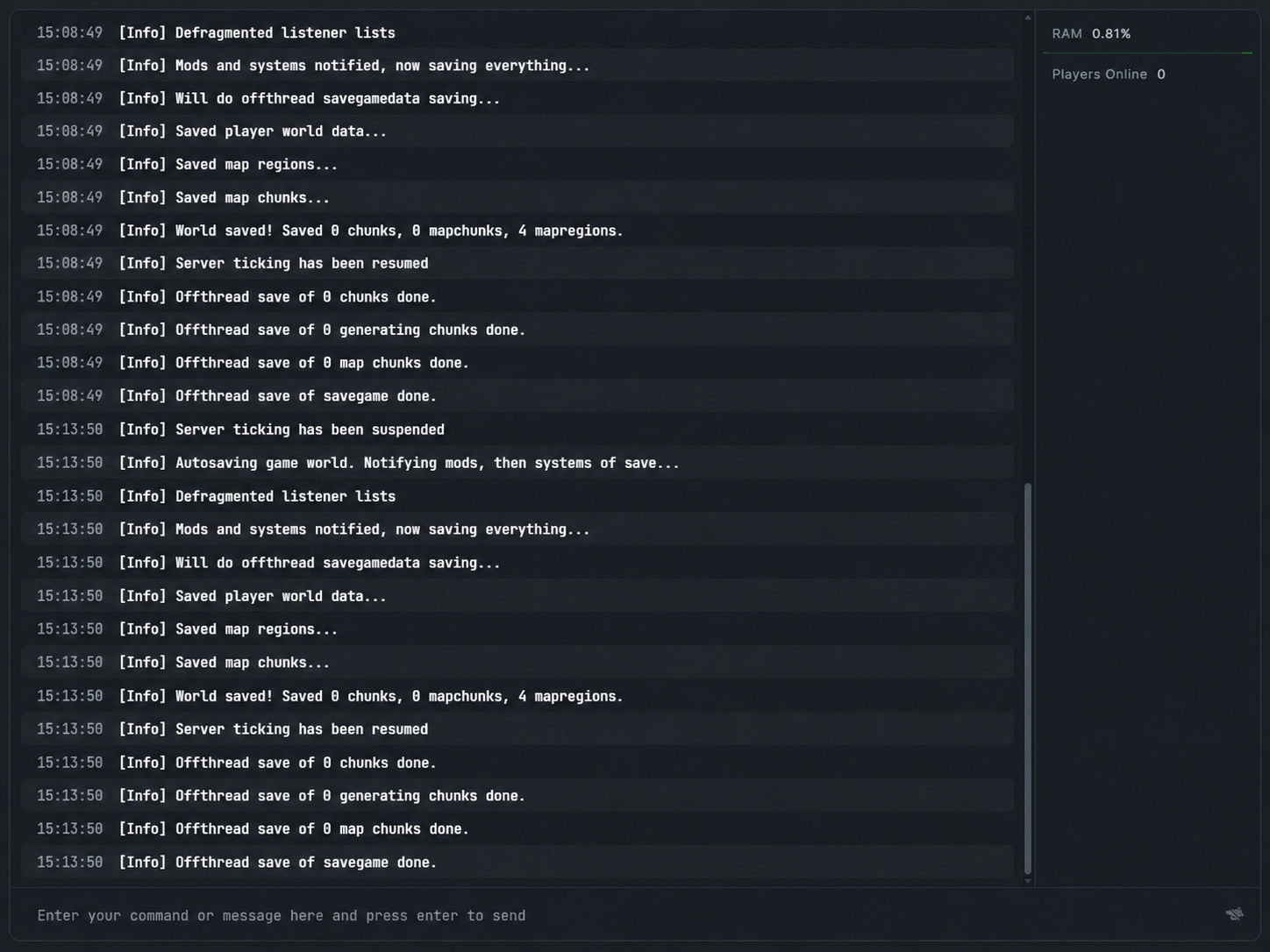
Task: Select the Players Online 0 readout
Action: [1109, 74]
